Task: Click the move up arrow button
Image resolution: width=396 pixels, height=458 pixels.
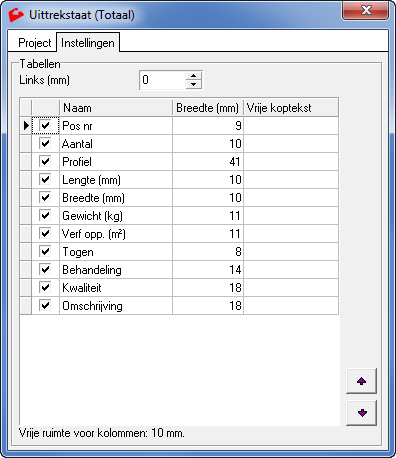Action: tap(361, 381)
